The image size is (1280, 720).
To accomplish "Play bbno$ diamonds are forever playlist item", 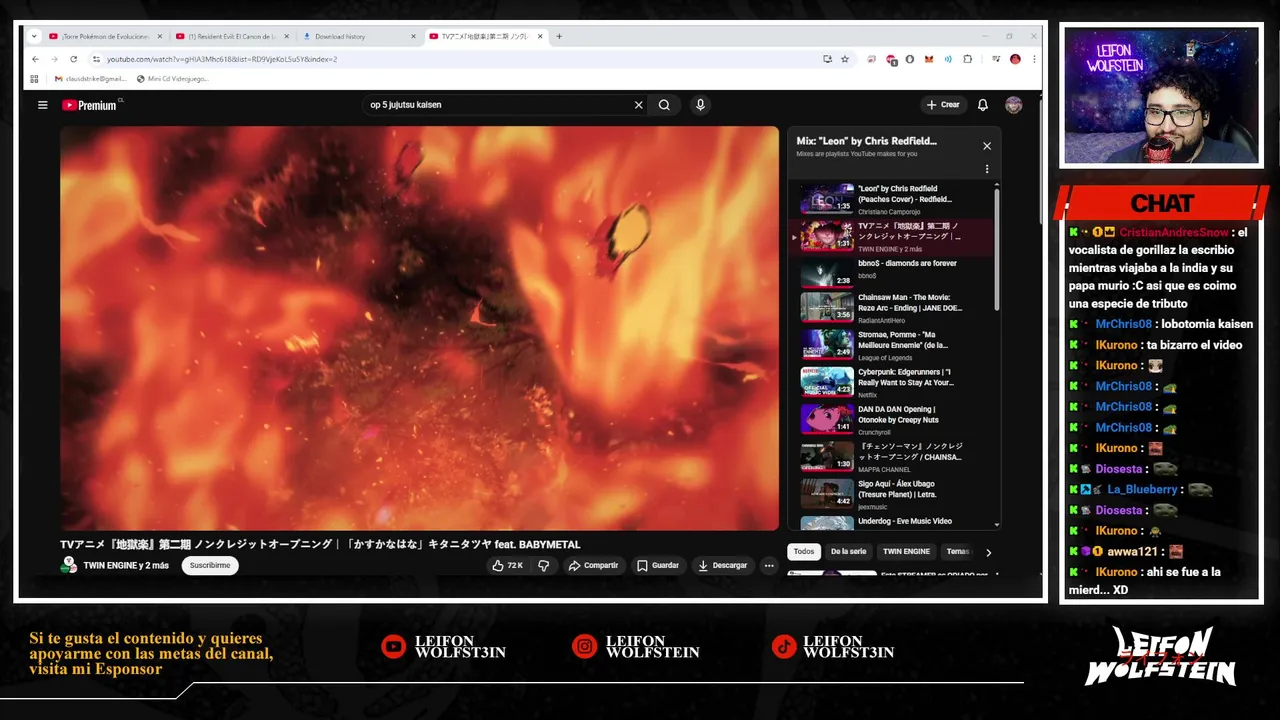I will coord(895,271).
